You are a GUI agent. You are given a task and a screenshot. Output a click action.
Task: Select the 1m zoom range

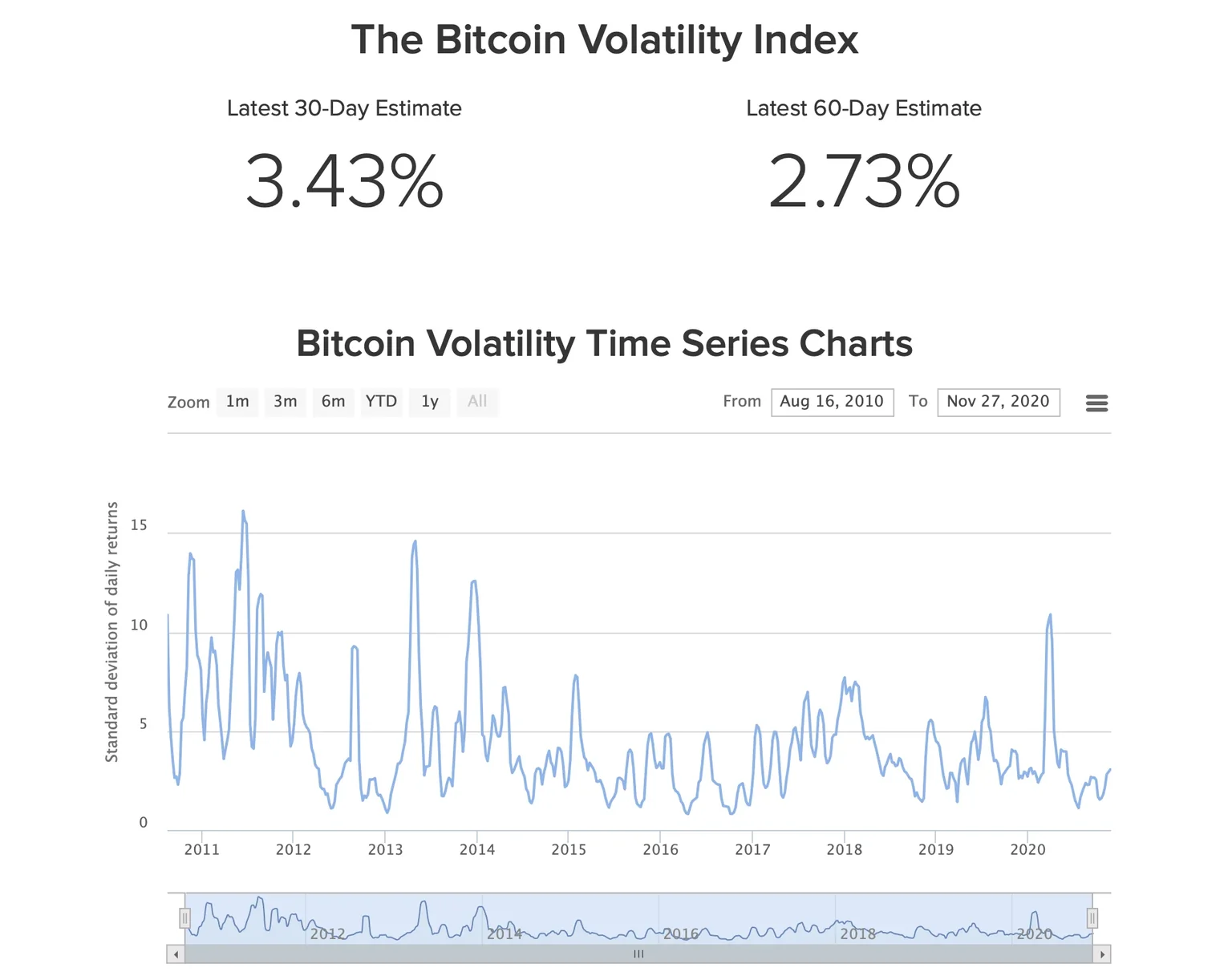point(237,402)
